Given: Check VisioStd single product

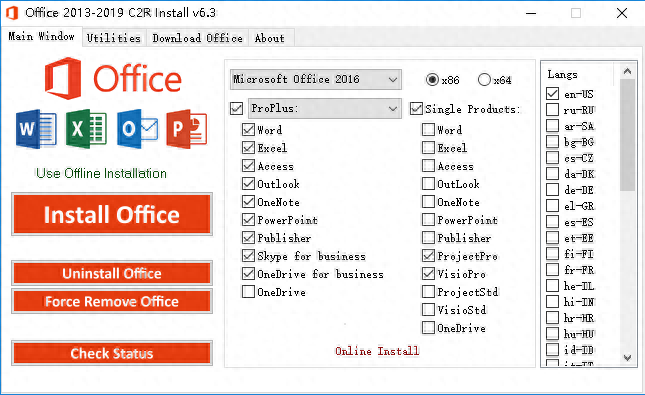Looking at the screenshot, I should (x=428, y=309).
